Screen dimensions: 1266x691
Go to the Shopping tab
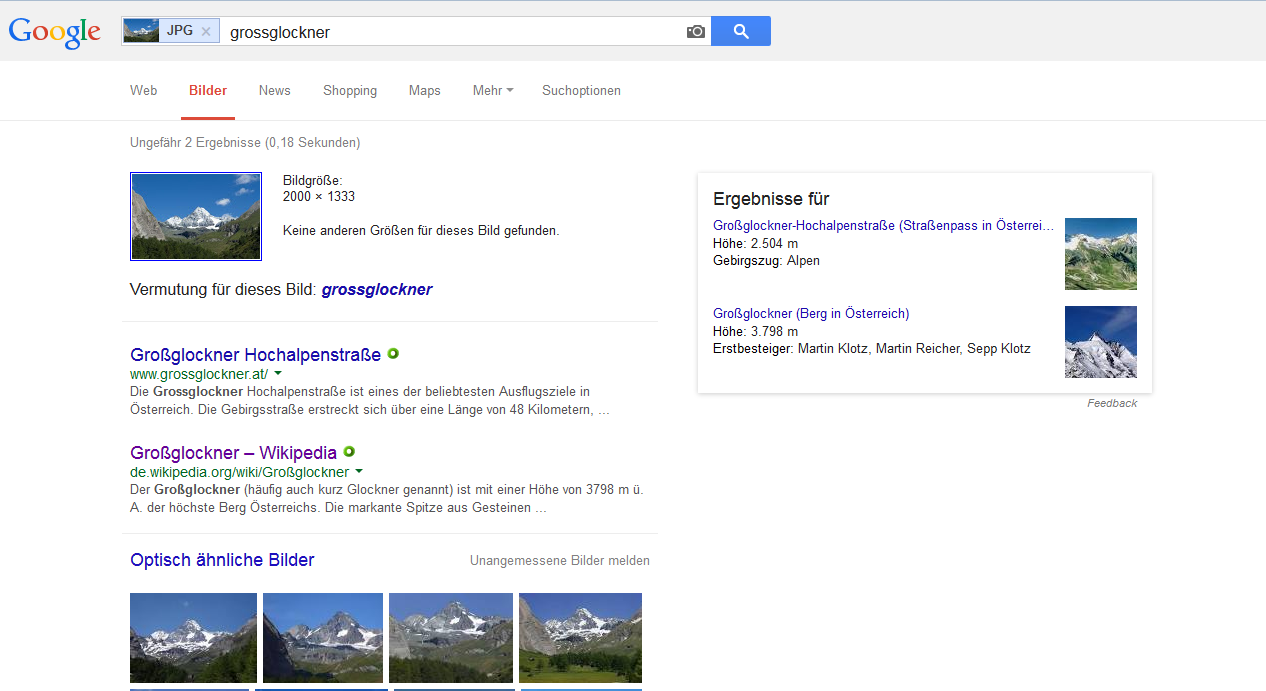click(350, 90)
